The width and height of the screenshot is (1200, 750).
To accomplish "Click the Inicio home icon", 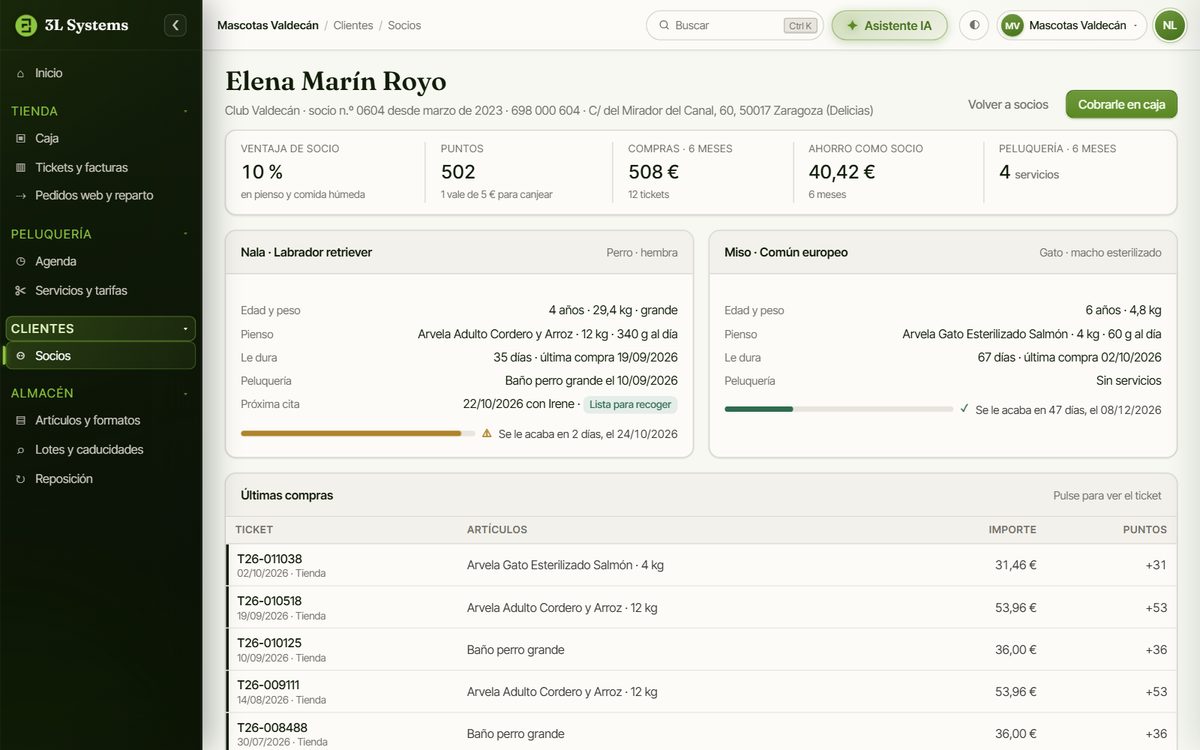I will pyautogui.click(x=20, y=73).
